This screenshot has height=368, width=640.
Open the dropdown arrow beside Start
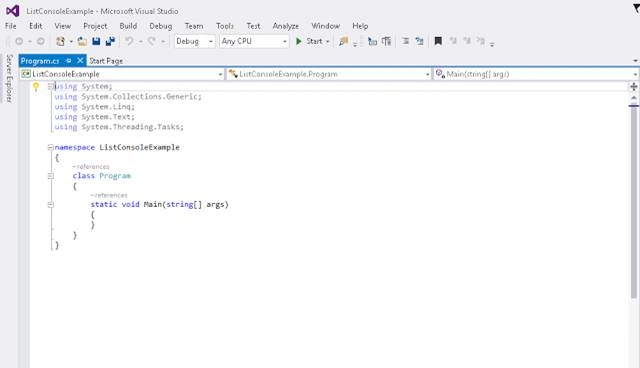click(x=327, y=42)
